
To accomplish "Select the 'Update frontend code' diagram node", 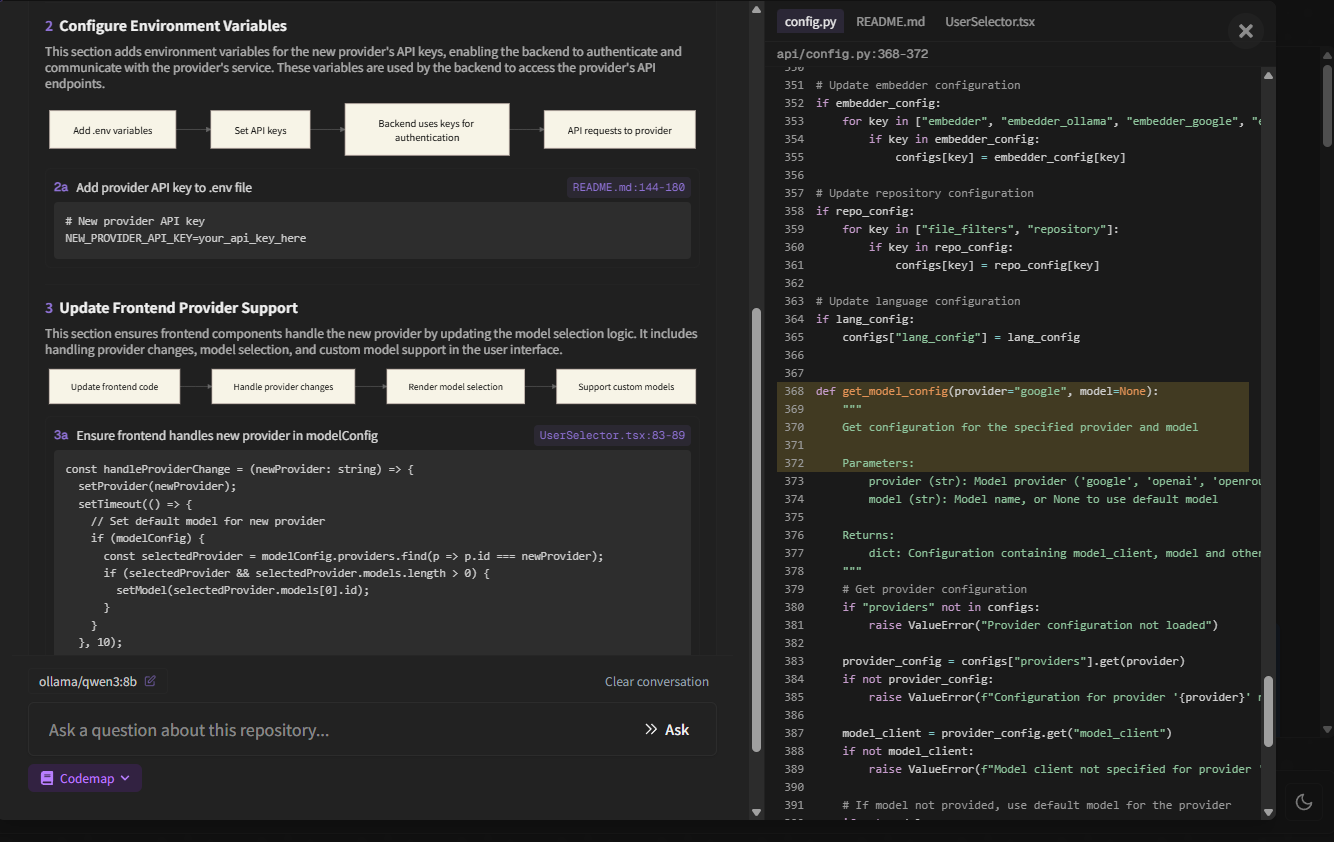I will (x=115, y=386).
